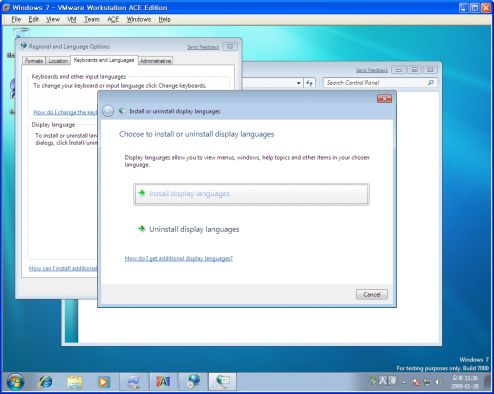Switch to the globe taskbar application
The image size is (494, 394).
(193, 382)
